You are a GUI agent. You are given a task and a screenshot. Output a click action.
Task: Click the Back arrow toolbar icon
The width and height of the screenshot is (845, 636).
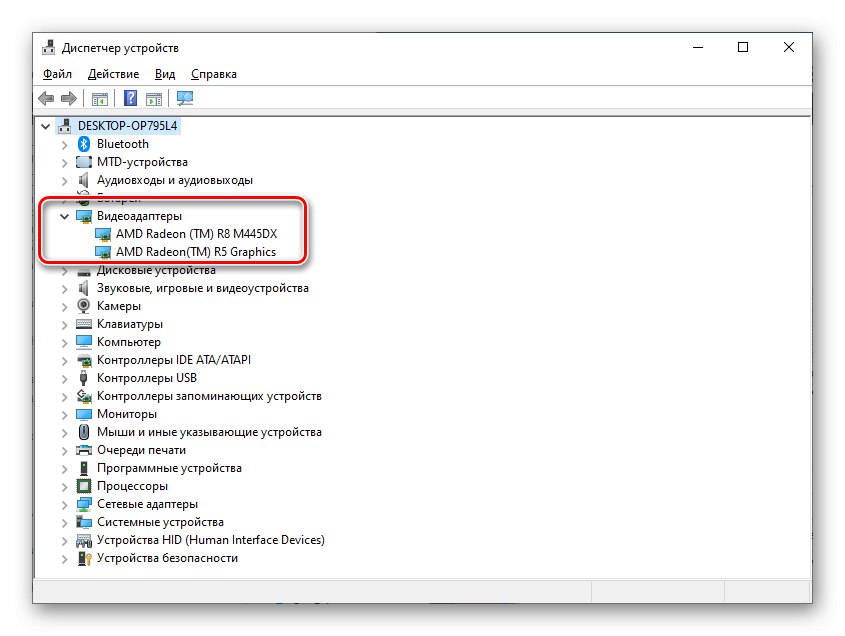[x=46, y=99]
